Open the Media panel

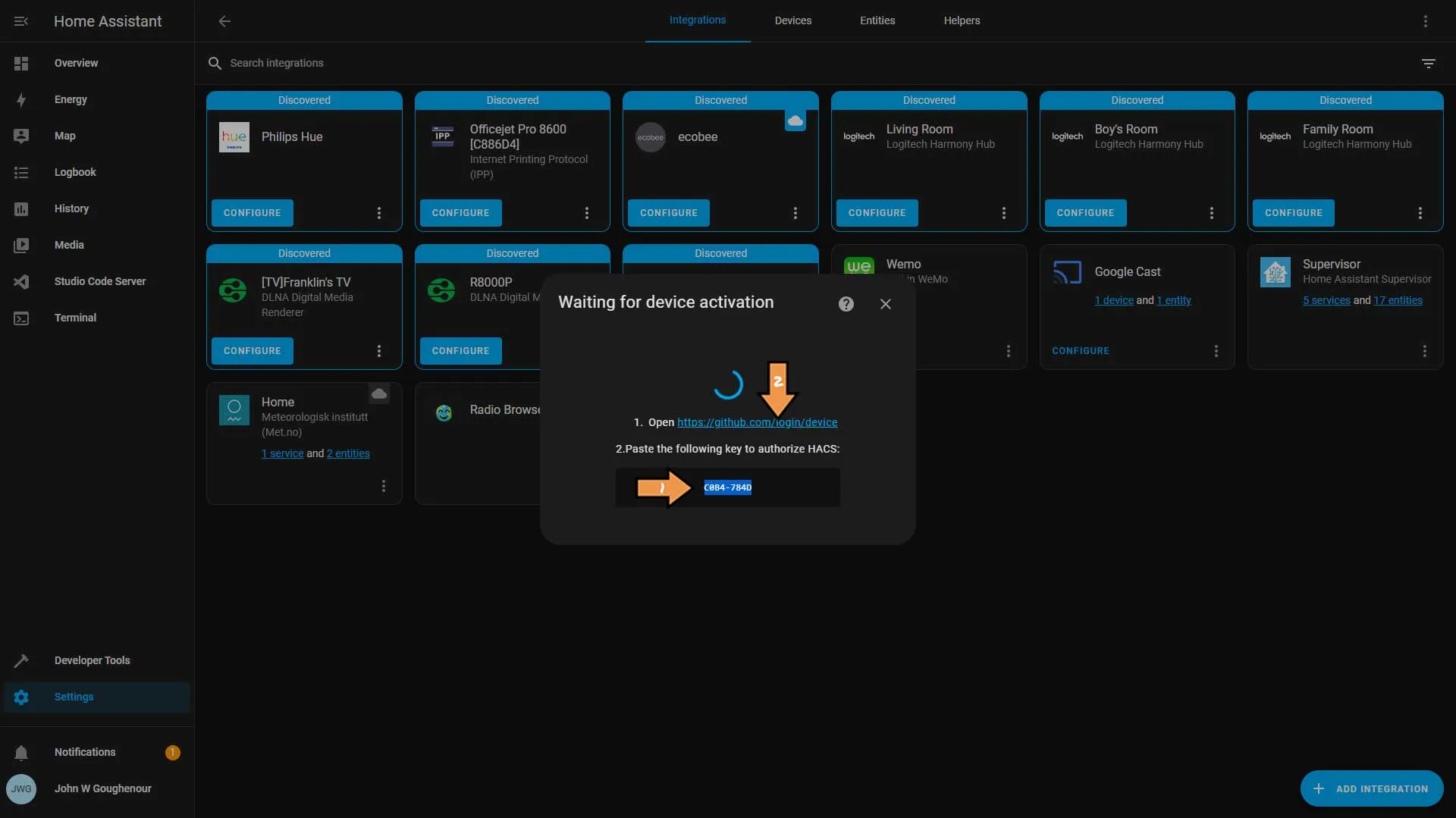[97, 245]
